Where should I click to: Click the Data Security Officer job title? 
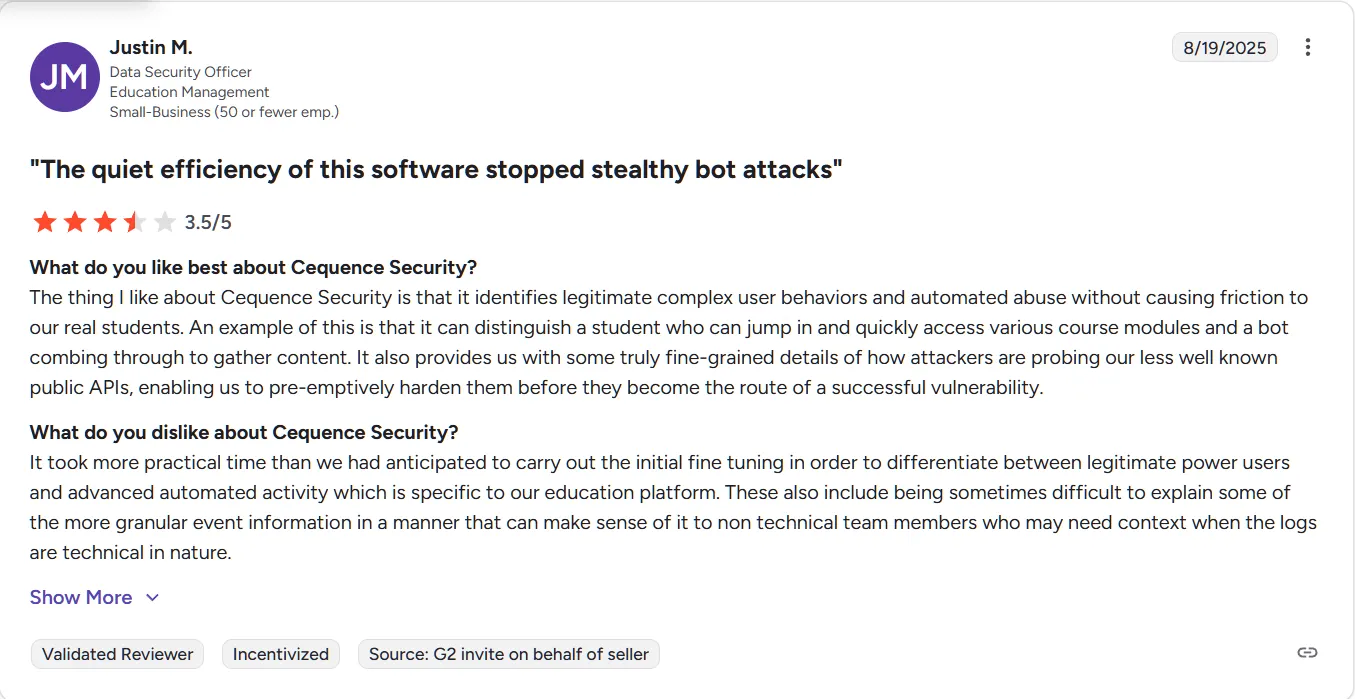pyautogui.click(x=182, y=72)
